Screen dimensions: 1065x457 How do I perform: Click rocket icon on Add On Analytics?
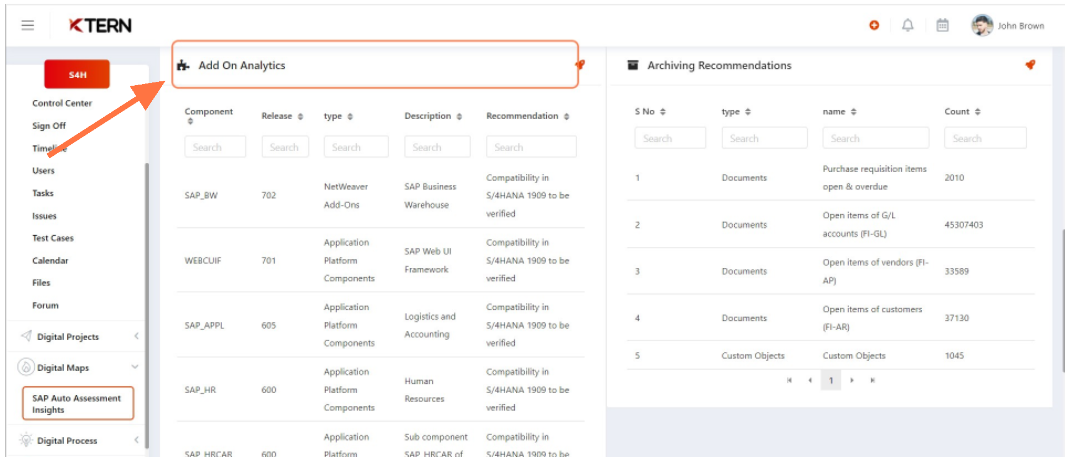(579, 65)
